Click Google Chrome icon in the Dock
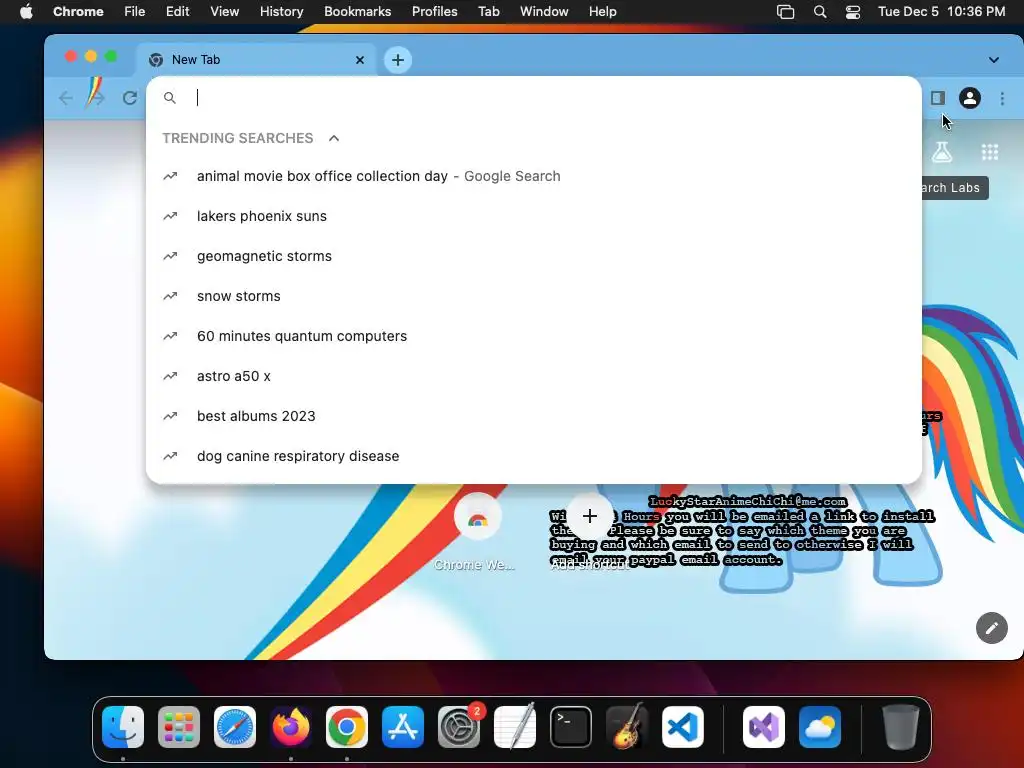This screenshot has width=1024, height=768. point(347,727)
